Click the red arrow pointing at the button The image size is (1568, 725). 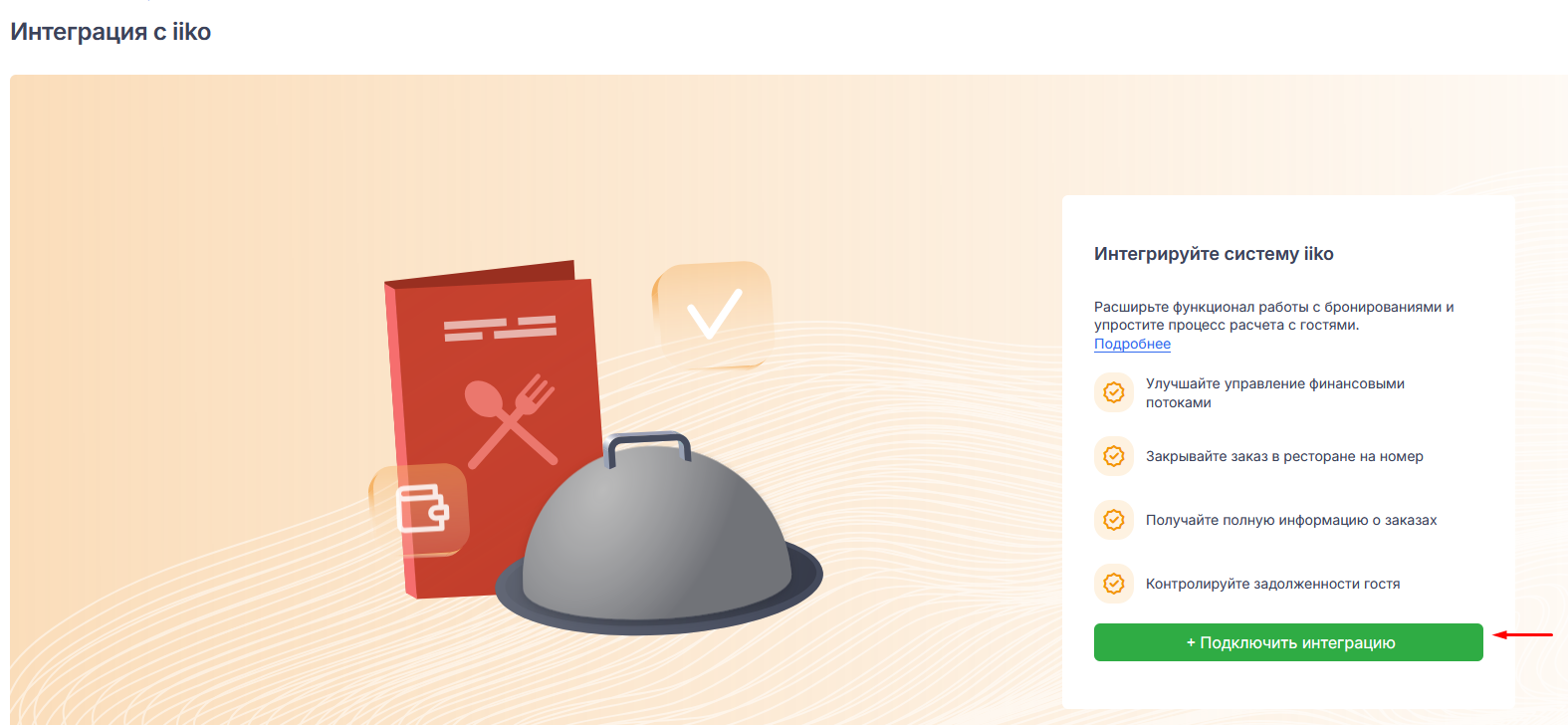tap(1523, 634)
